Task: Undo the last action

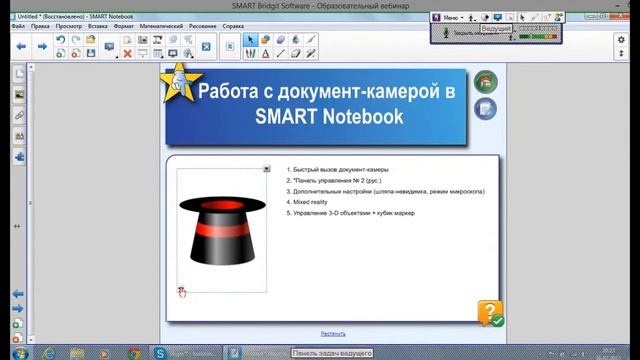Action: pos(60,40)
